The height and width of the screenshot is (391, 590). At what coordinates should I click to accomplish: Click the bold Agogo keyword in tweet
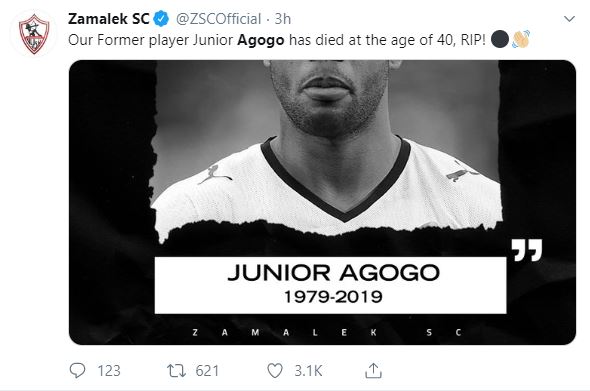click(x=261, y=40)
